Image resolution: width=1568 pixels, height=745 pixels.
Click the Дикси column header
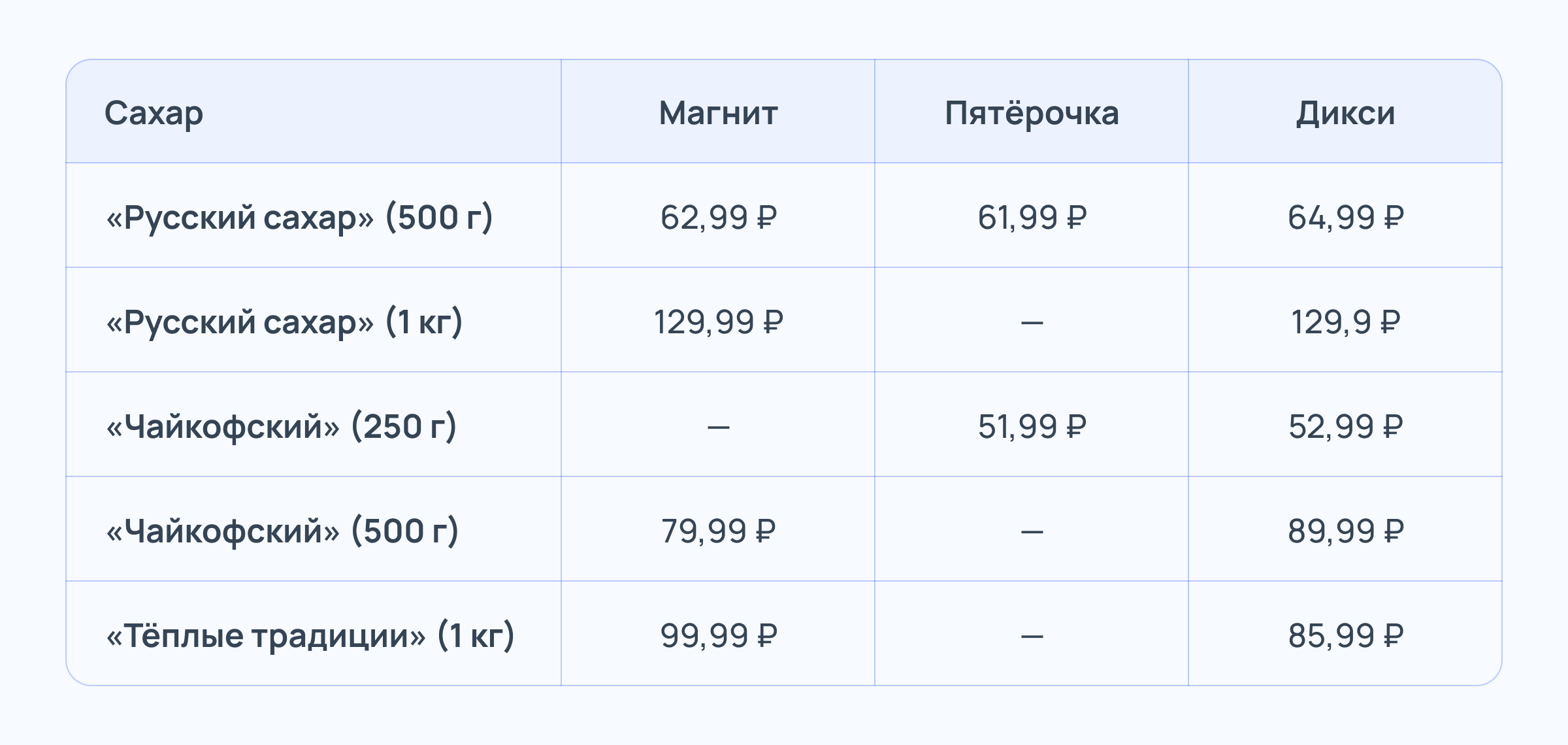tap(1345, 113)
